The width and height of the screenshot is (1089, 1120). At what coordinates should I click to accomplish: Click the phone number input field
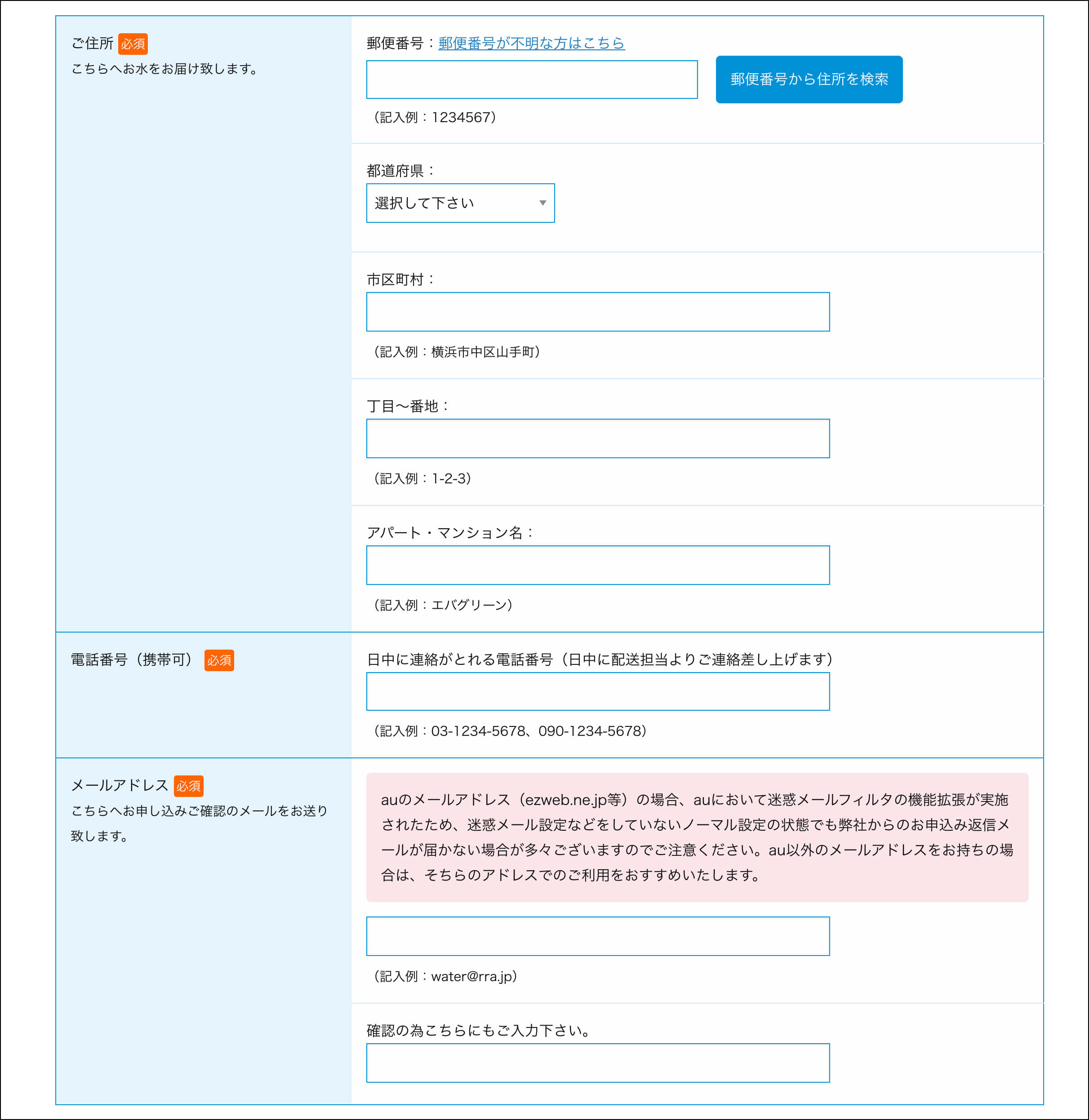point(598,691)
